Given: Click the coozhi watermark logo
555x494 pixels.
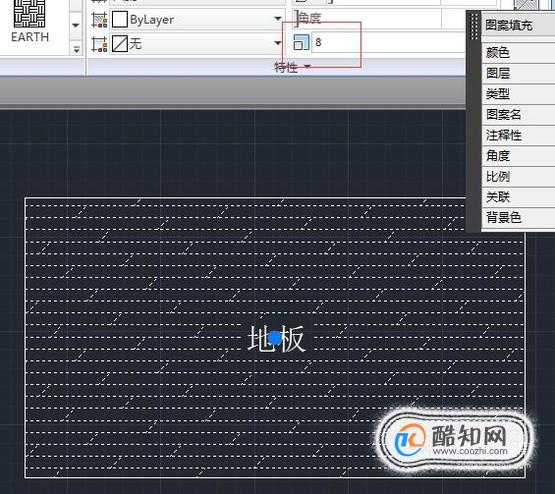Looking at the screenshot, I should pyautogui.click(x=454, y=440).
